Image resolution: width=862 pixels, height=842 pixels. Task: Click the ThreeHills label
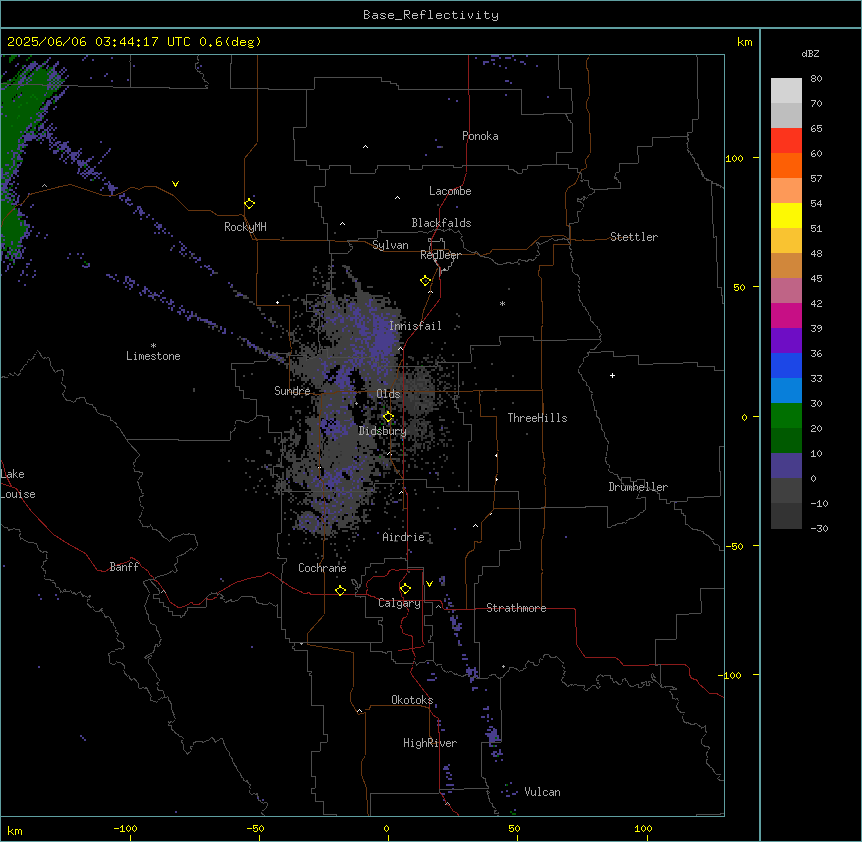537,418
